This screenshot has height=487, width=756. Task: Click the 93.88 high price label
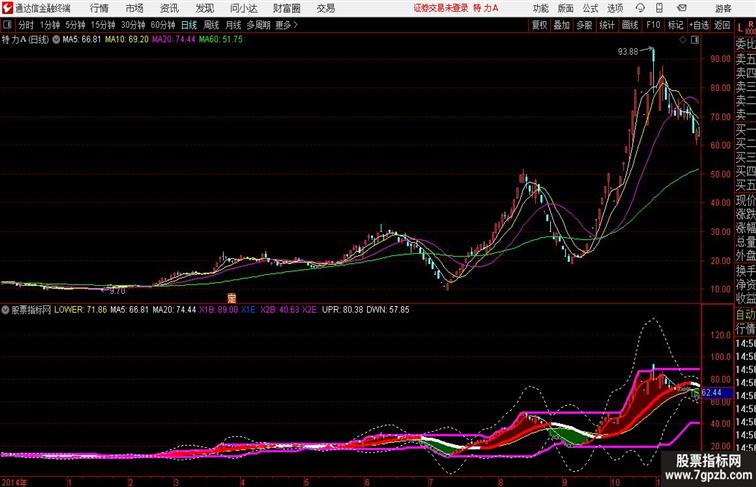pos(628,52)
